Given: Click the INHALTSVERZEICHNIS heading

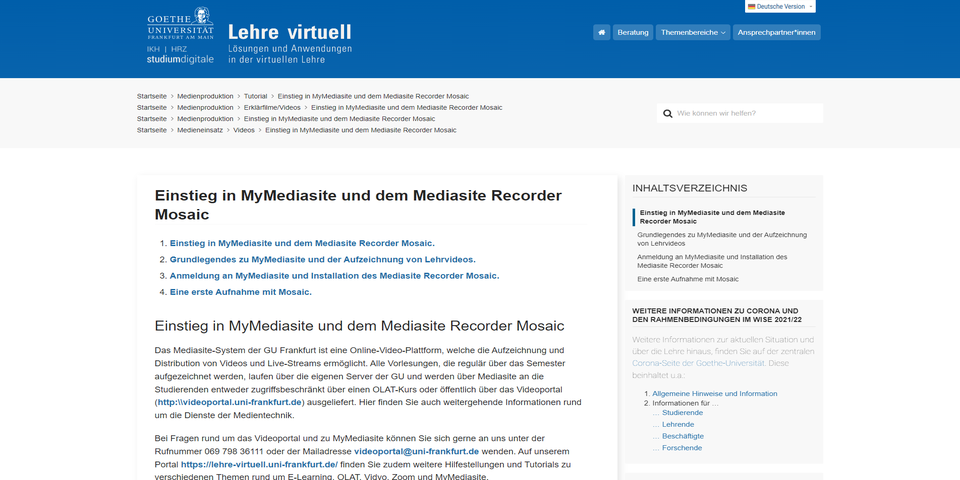Looking at the screenshot, I should coord(689,188).
